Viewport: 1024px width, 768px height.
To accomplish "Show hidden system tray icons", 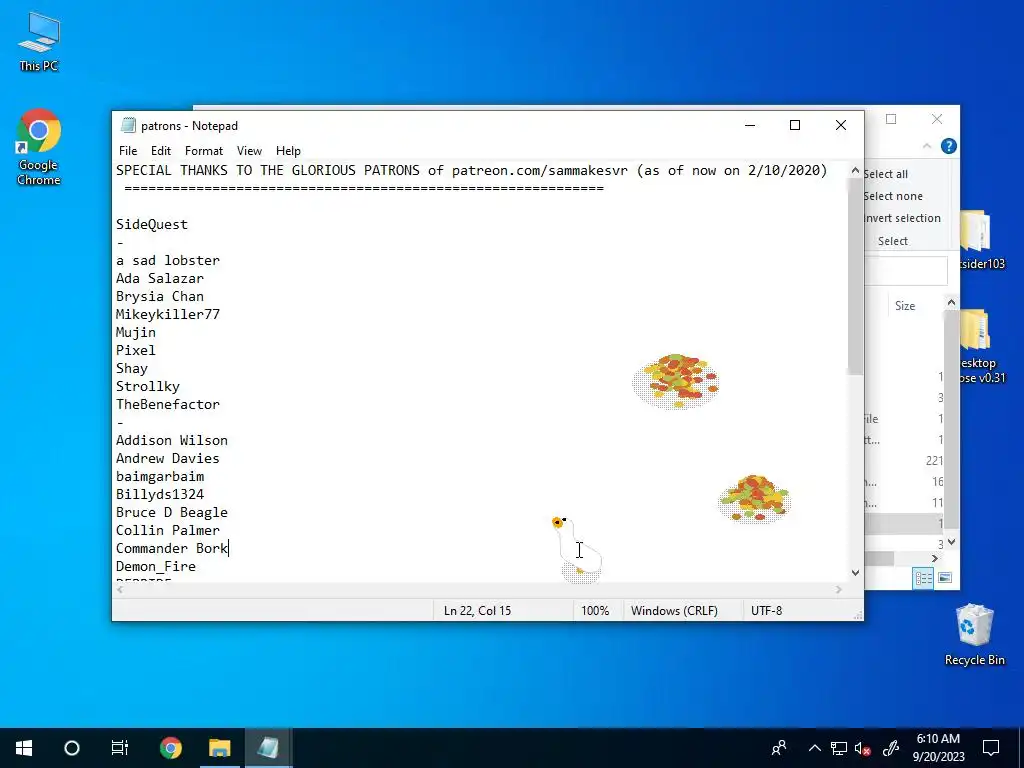I will 814,748.
